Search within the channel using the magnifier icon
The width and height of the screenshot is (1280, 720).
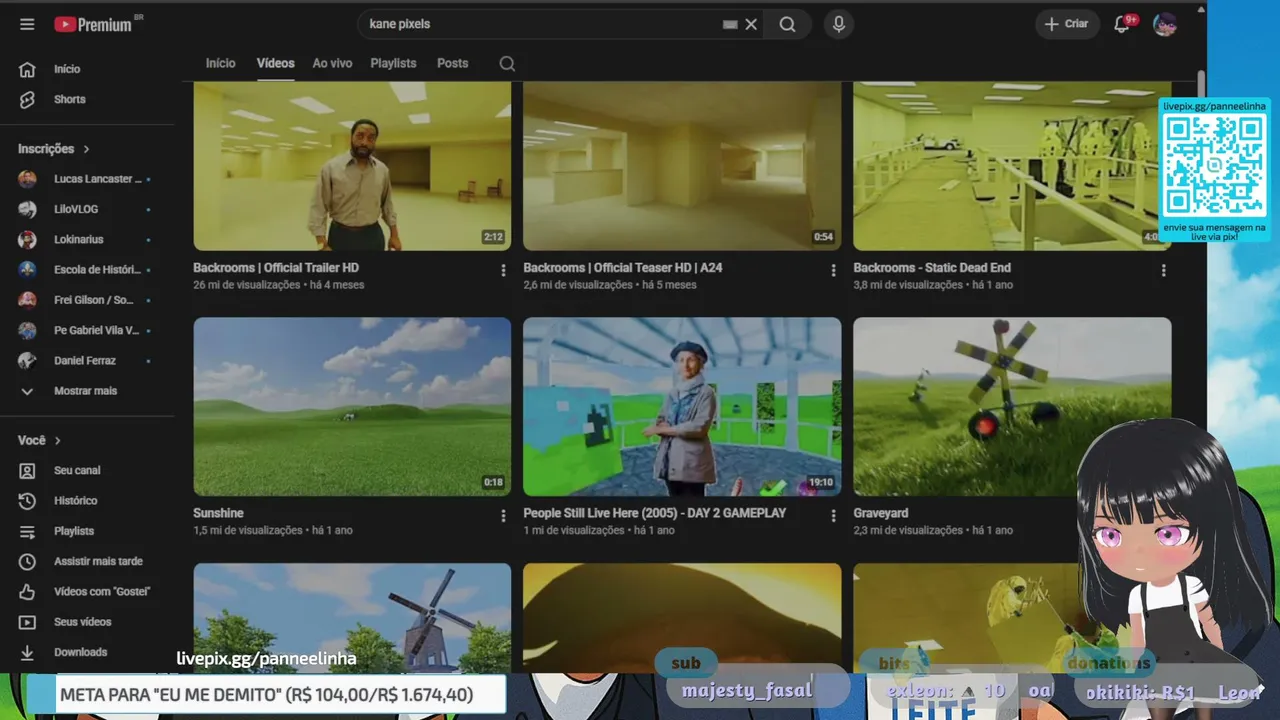507,63
